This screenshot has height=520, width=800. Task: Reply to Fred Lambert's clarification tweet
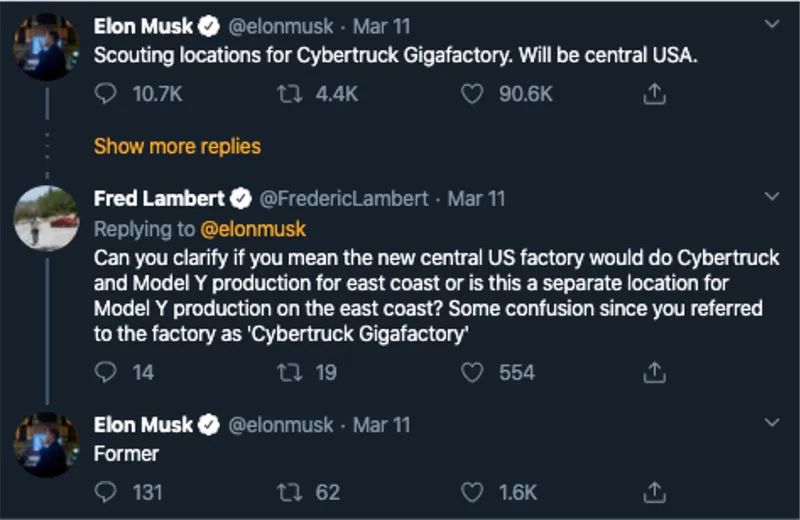click(105, 373)
